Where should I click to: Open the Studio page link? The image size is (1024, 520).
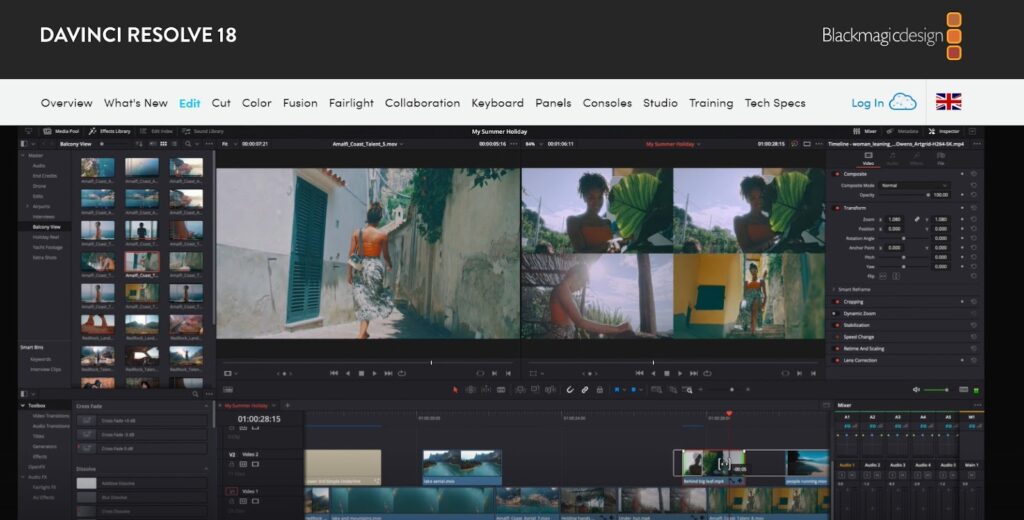click(x=660, y=103)
